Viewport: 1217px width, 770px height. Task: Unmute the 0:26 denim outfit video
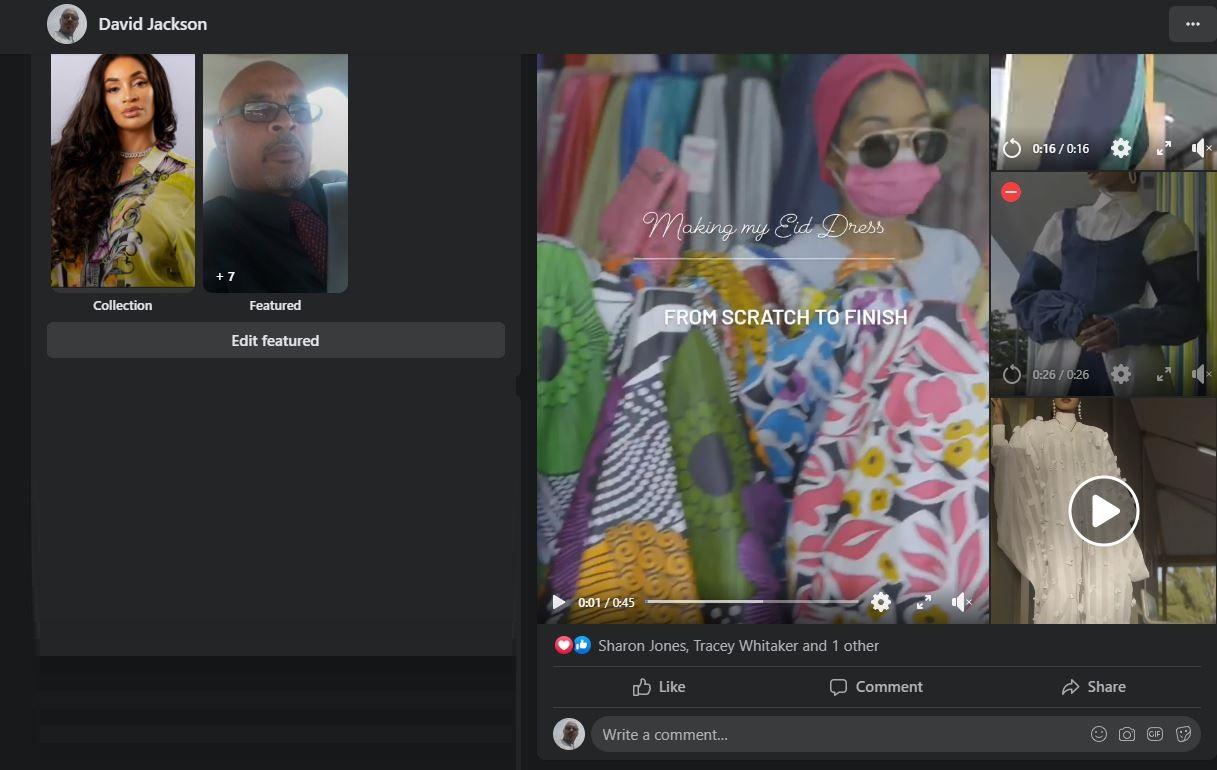point(1201,375)
